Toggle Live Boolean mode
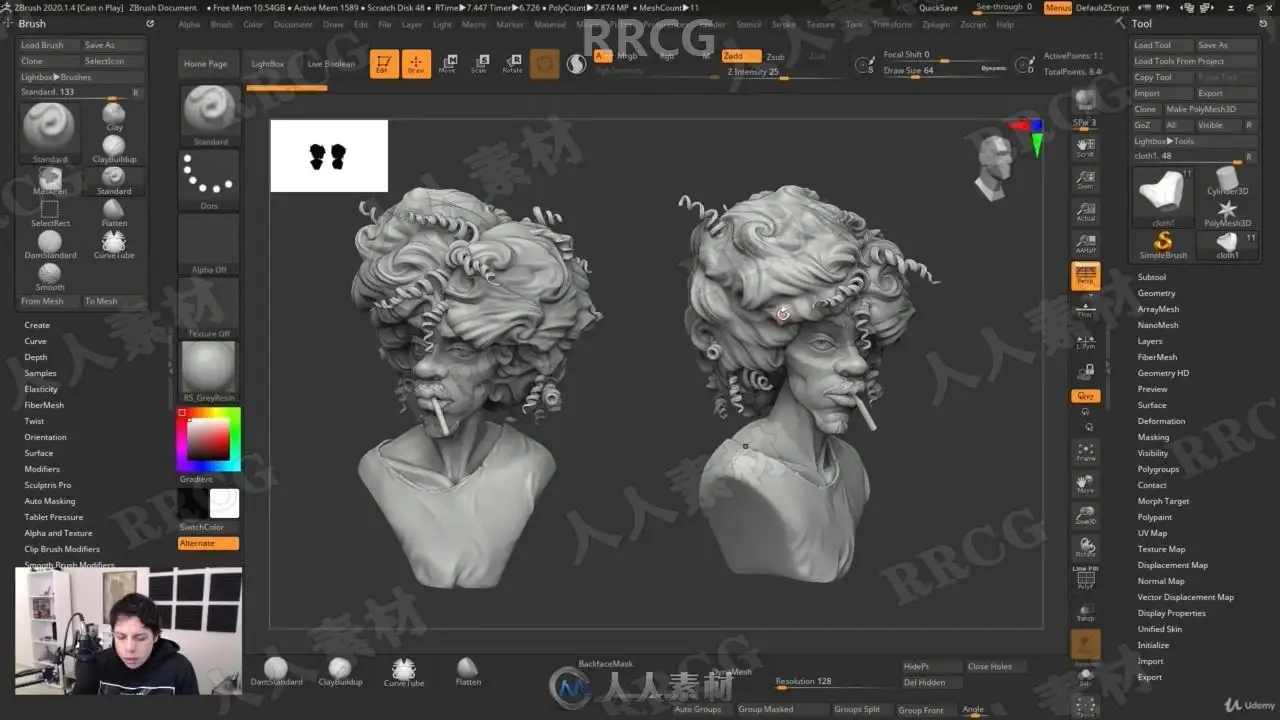Screen dimensions: 1280x720 point(331,64)
